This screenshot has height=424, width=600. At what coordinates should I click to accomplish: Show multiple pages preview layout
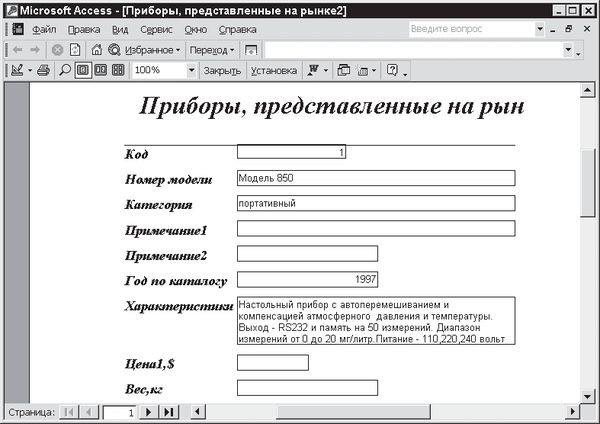118,70
